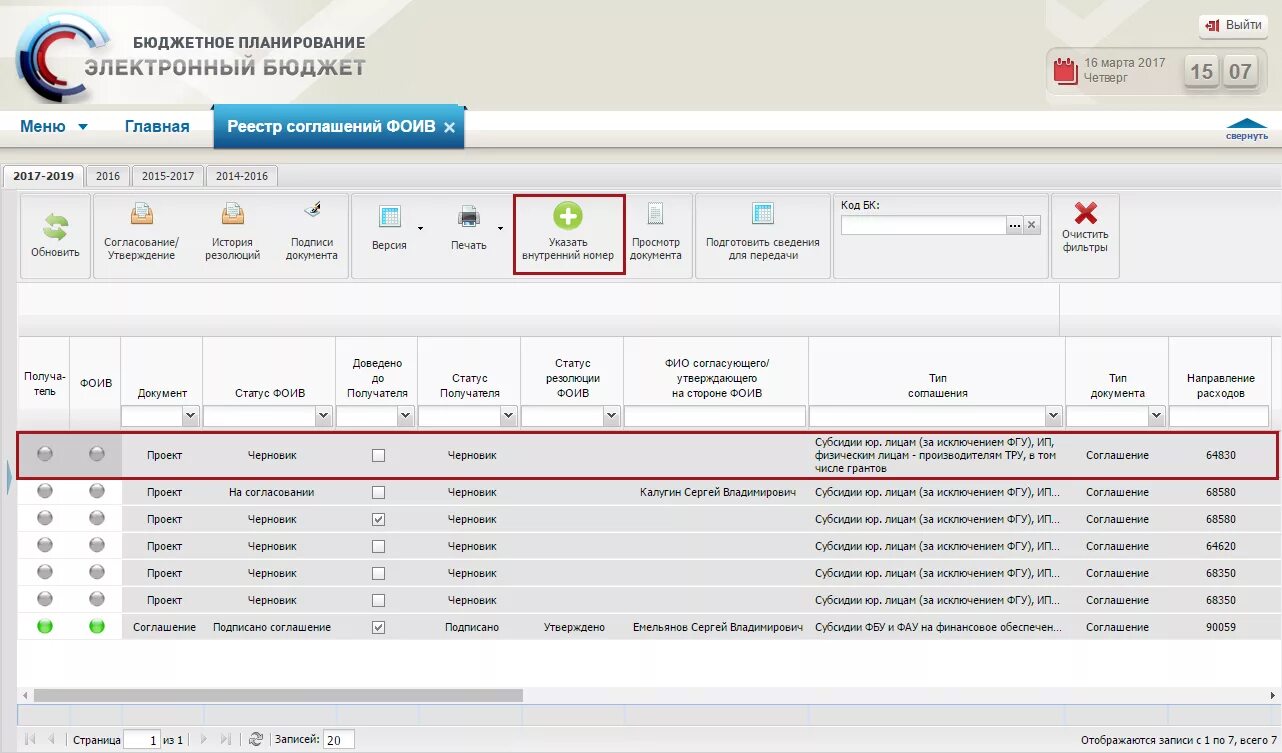Select cell Калугин Сергей Владимирович
1282x753 pixels.
coord(718,492)
